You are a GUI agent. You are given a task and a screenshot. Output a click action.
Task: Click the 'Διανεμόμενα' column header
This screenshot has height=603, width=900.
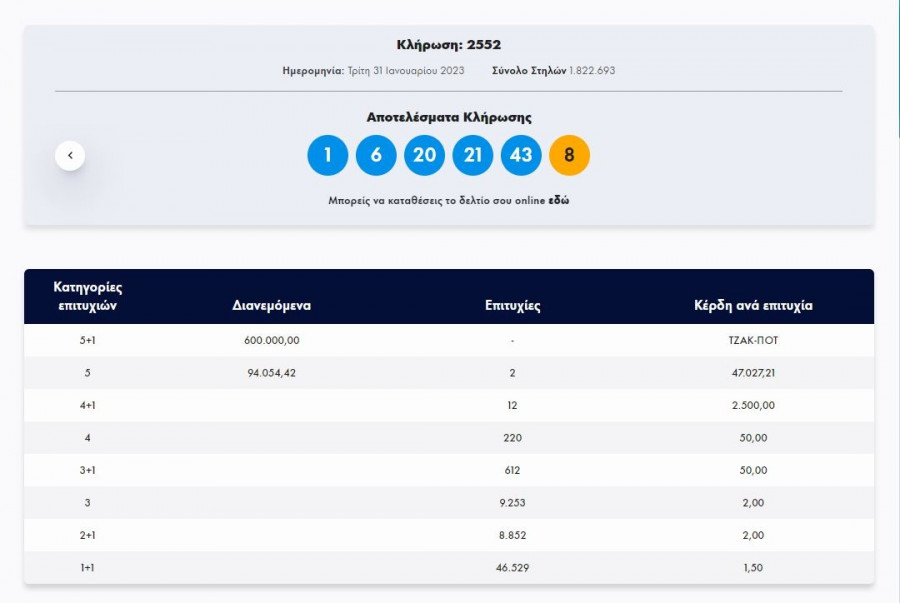point(271,306)
